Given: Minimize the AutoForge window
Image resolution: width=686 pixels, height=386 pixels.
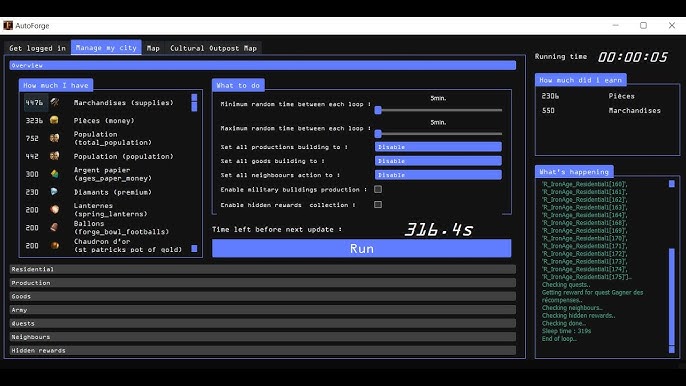Looking at the screenshot, I should click(616, 25).
